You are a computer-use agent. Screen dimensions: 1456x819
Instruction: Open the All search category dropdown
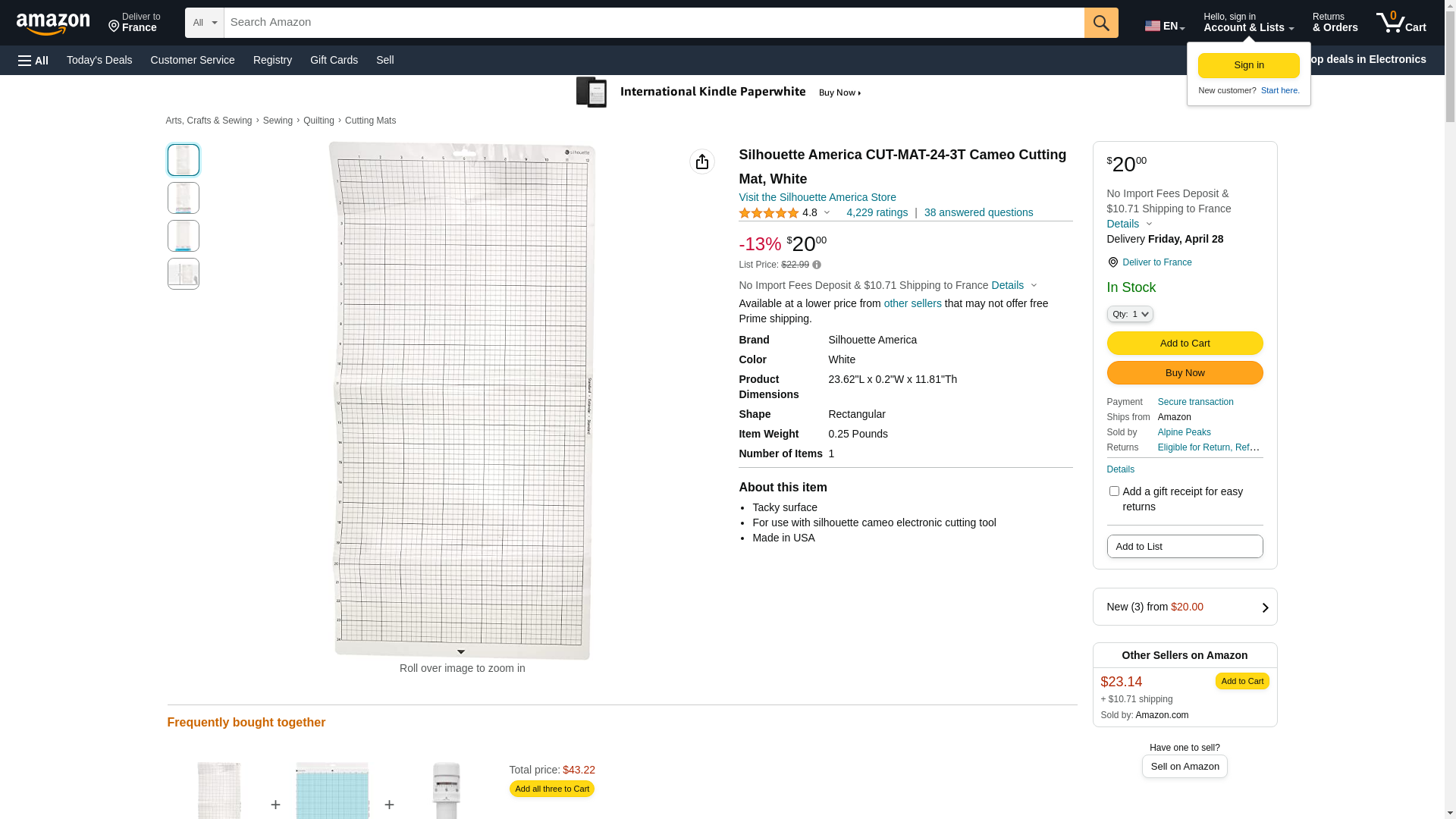[x=204, y=23]
